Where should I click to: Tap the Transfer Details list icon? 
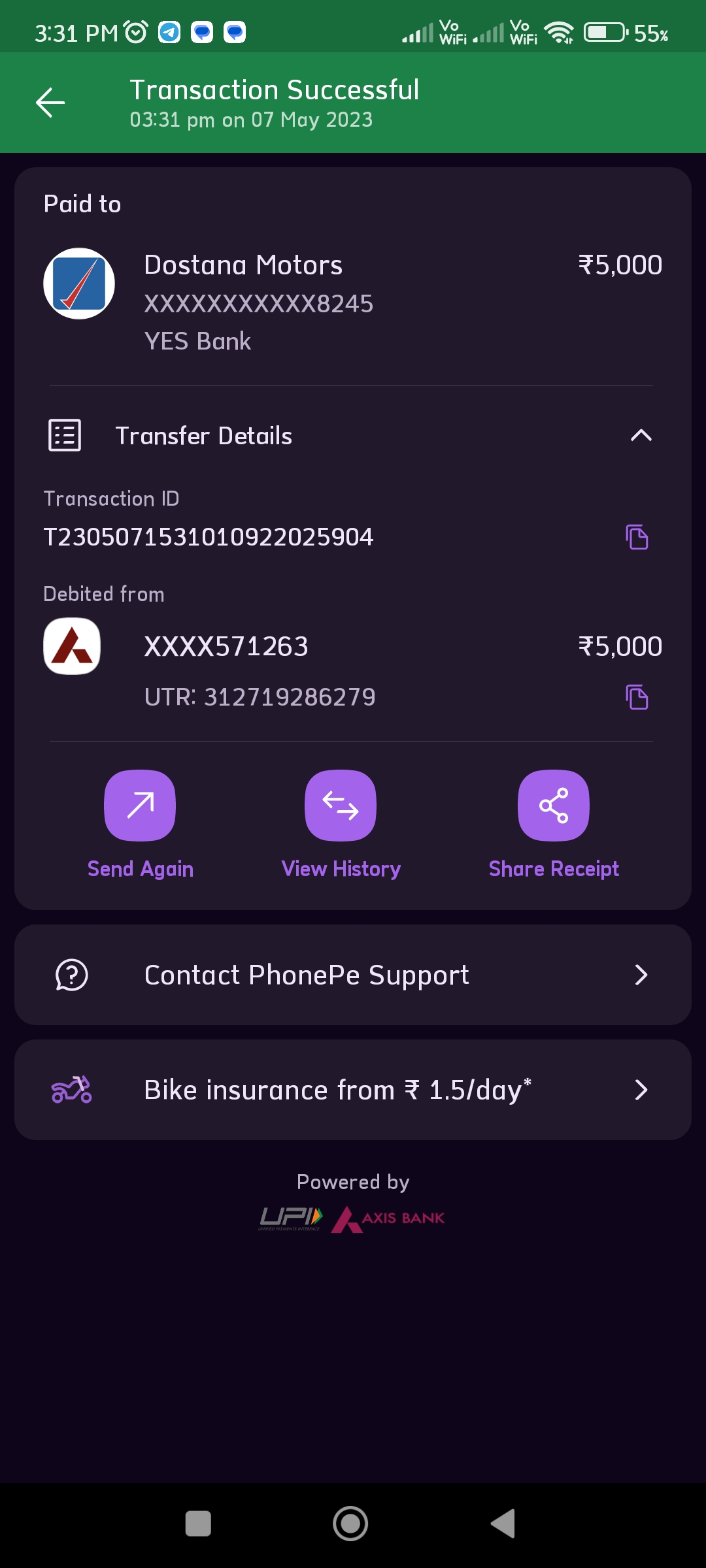click(x=65, y=435)
